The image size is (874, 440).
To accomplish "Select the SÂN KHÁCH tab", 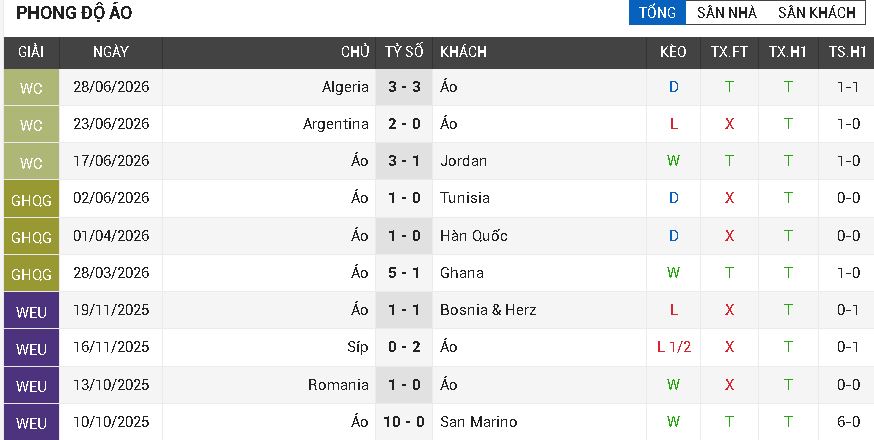I will [817, 12].
